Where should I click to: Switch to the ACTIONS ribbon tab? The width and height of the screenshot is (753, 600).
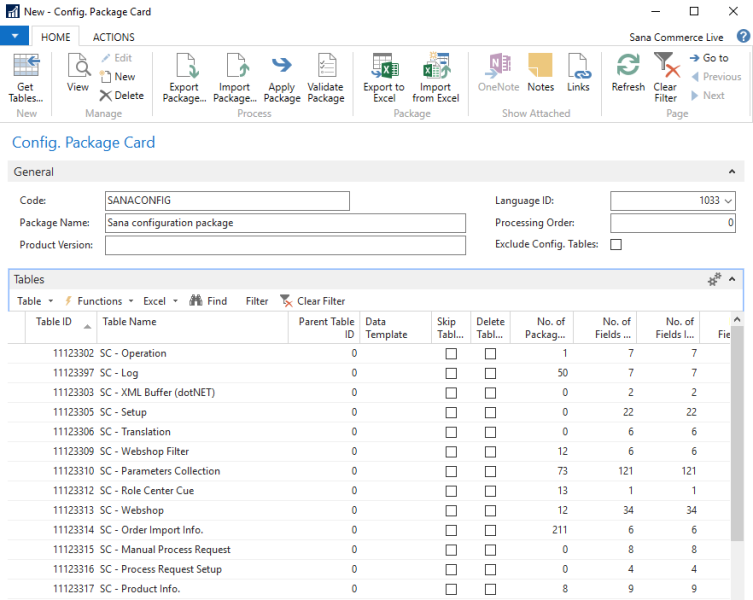113,37
